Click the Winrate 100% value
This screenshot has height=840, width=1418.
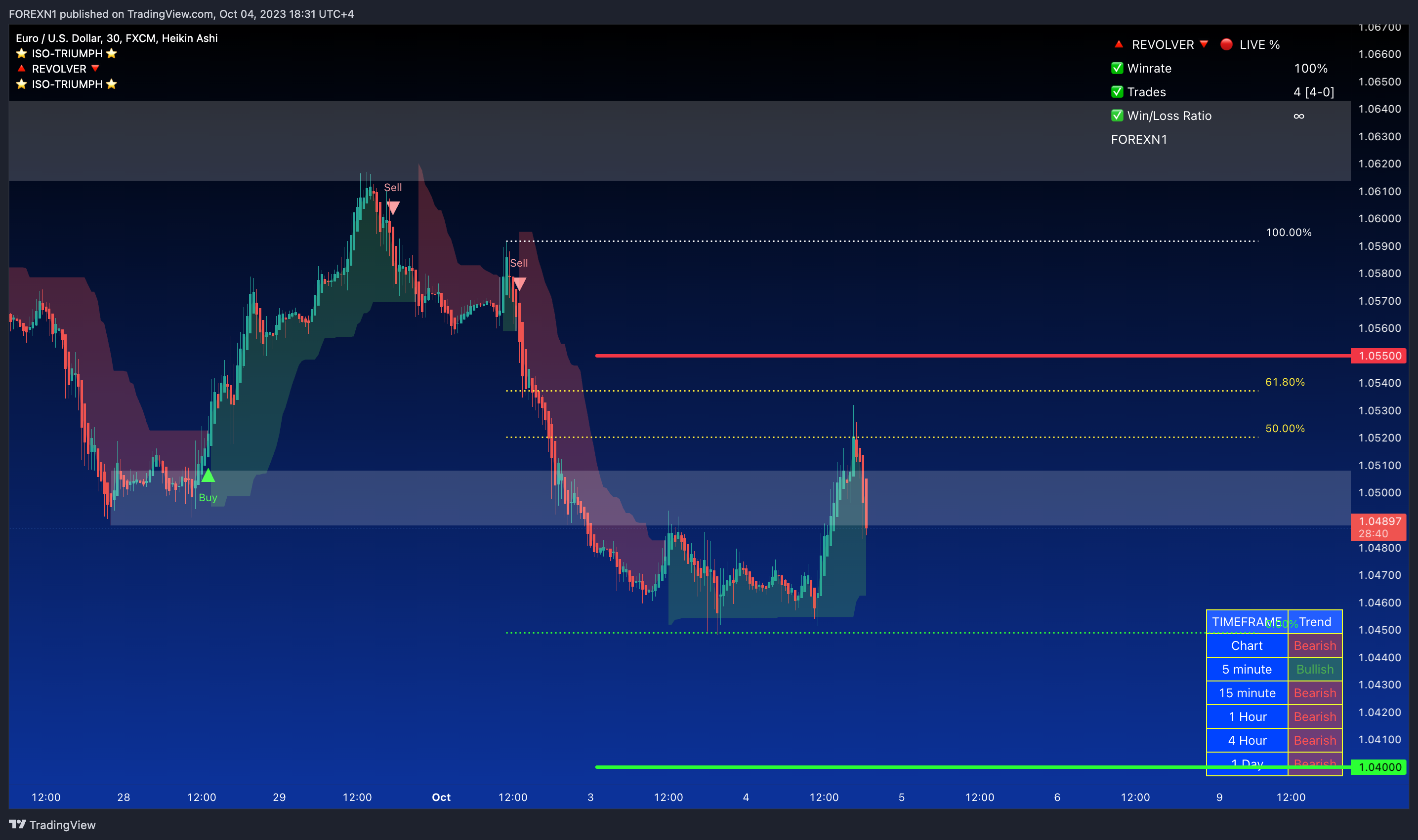tap(1310, 68)
